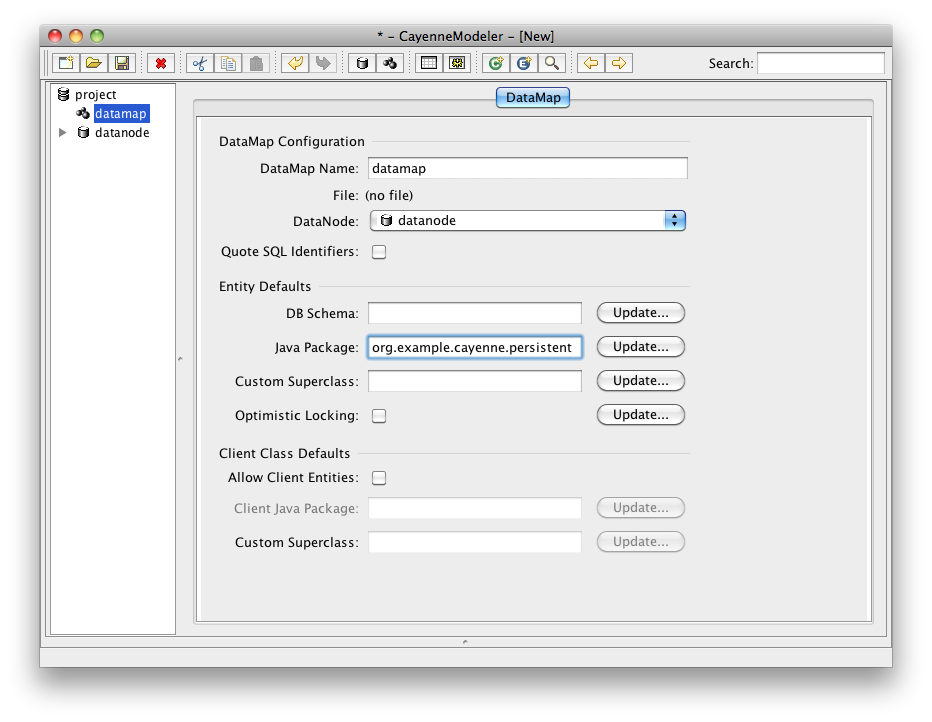The width and height of the screenshot is (932, 722).
Task: Expand the datanode tree item
Action: (63, 132)
